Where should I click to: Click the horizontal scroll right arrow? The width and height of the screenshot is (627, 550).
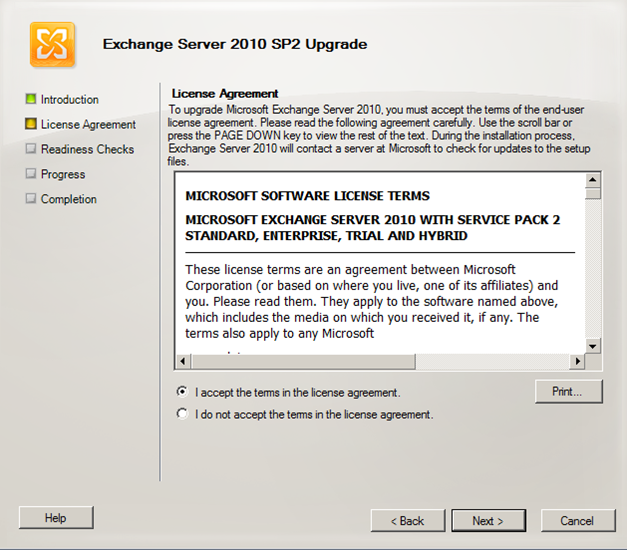coord(577,361)
